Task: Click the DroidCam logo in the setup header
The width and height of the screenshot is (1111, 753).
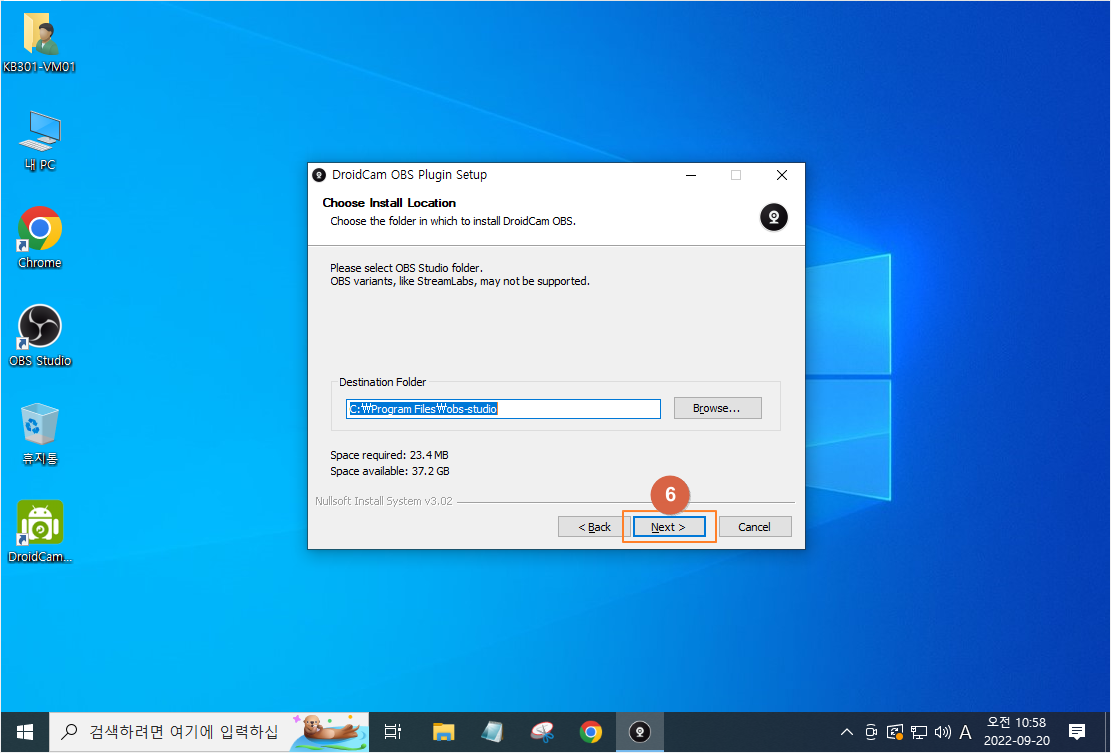Action: pyautogui.click(x=774, y=217)
